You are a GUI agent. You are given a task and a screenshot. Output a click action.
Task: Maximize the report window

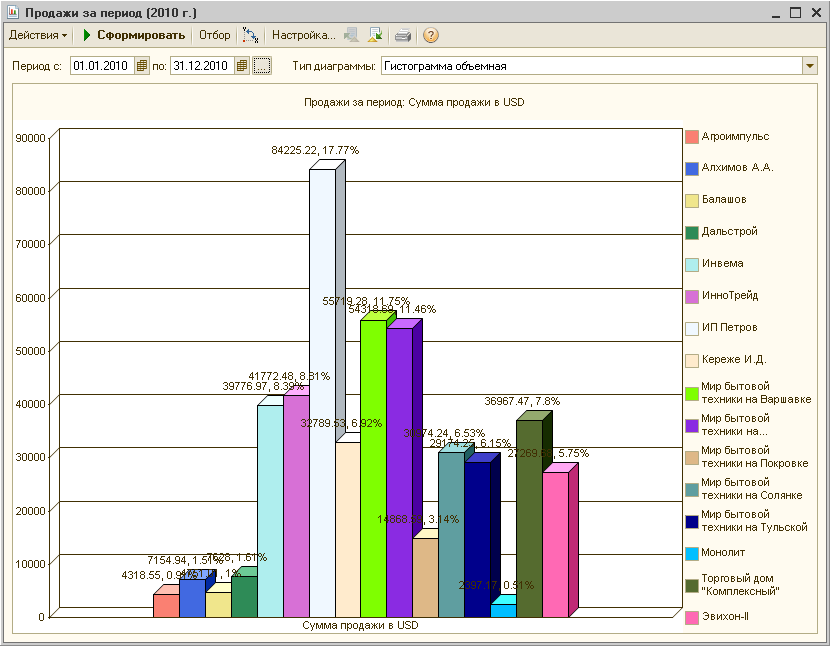point(795,13)
